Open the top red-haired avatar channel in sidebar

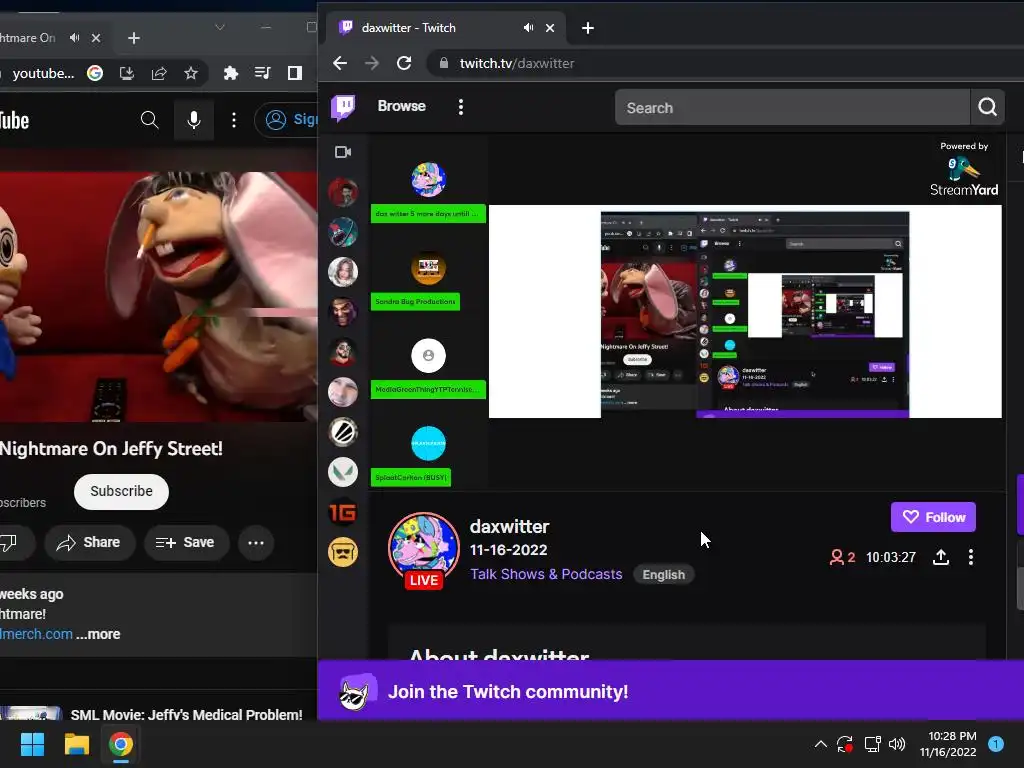point(343,192)
